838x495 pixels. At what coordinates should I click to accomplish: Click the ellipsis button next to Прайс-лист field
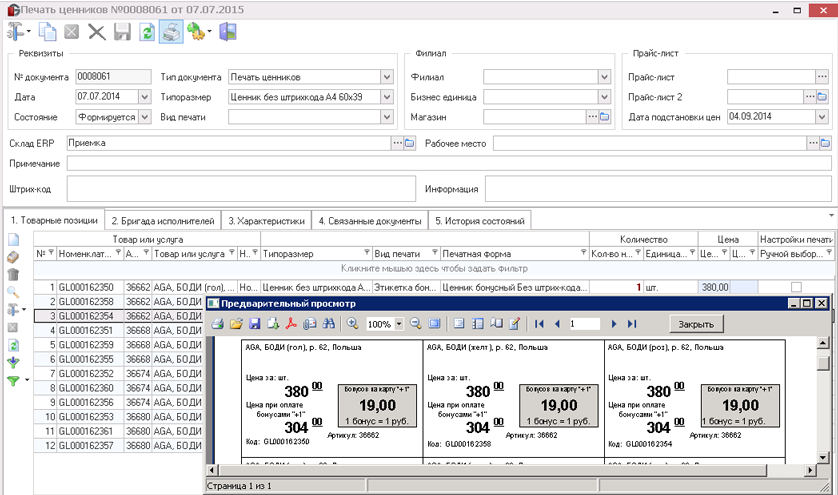822,77
